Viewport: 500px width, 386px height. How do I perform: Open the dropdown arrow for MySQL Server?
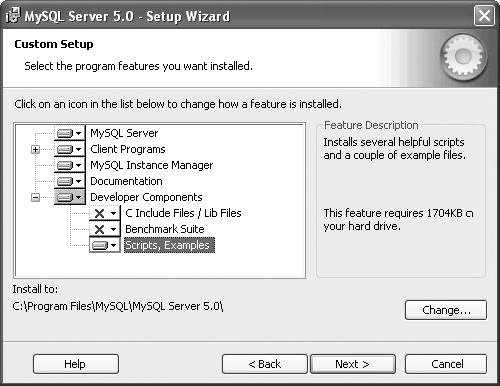click(x=79, y=133)
